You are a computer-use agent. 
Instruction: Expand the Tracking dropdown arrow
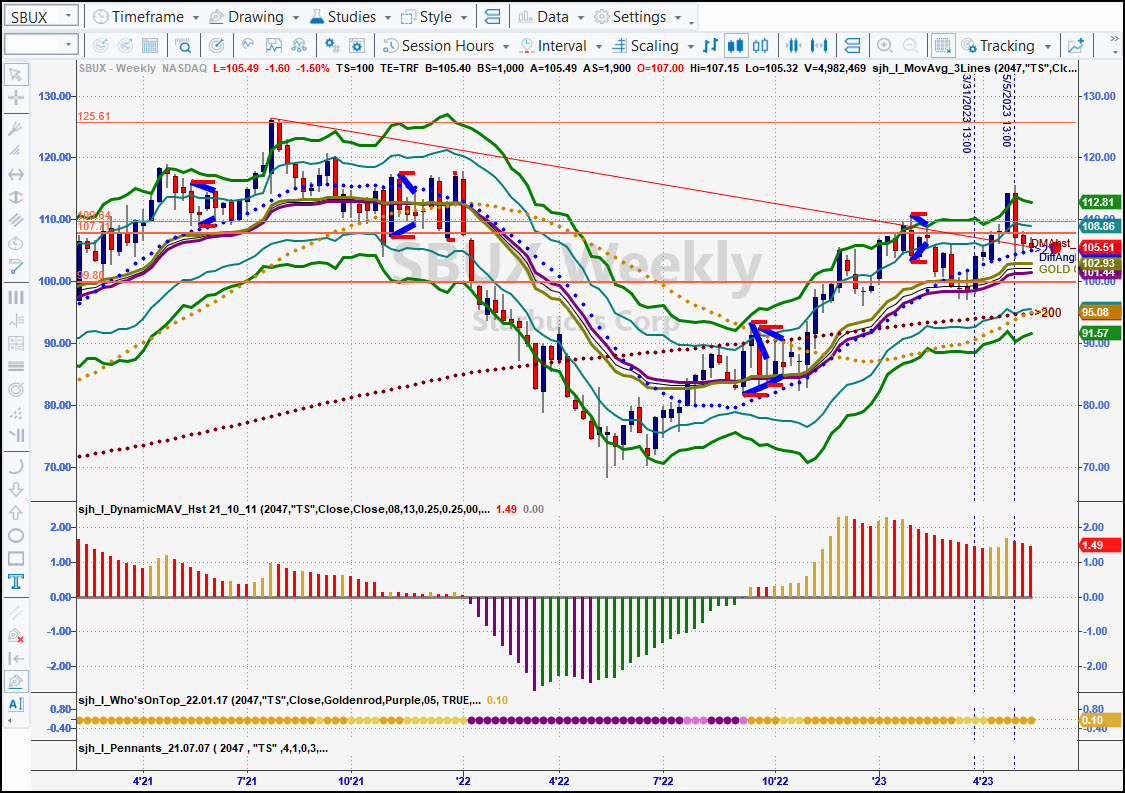[1048, 47]
